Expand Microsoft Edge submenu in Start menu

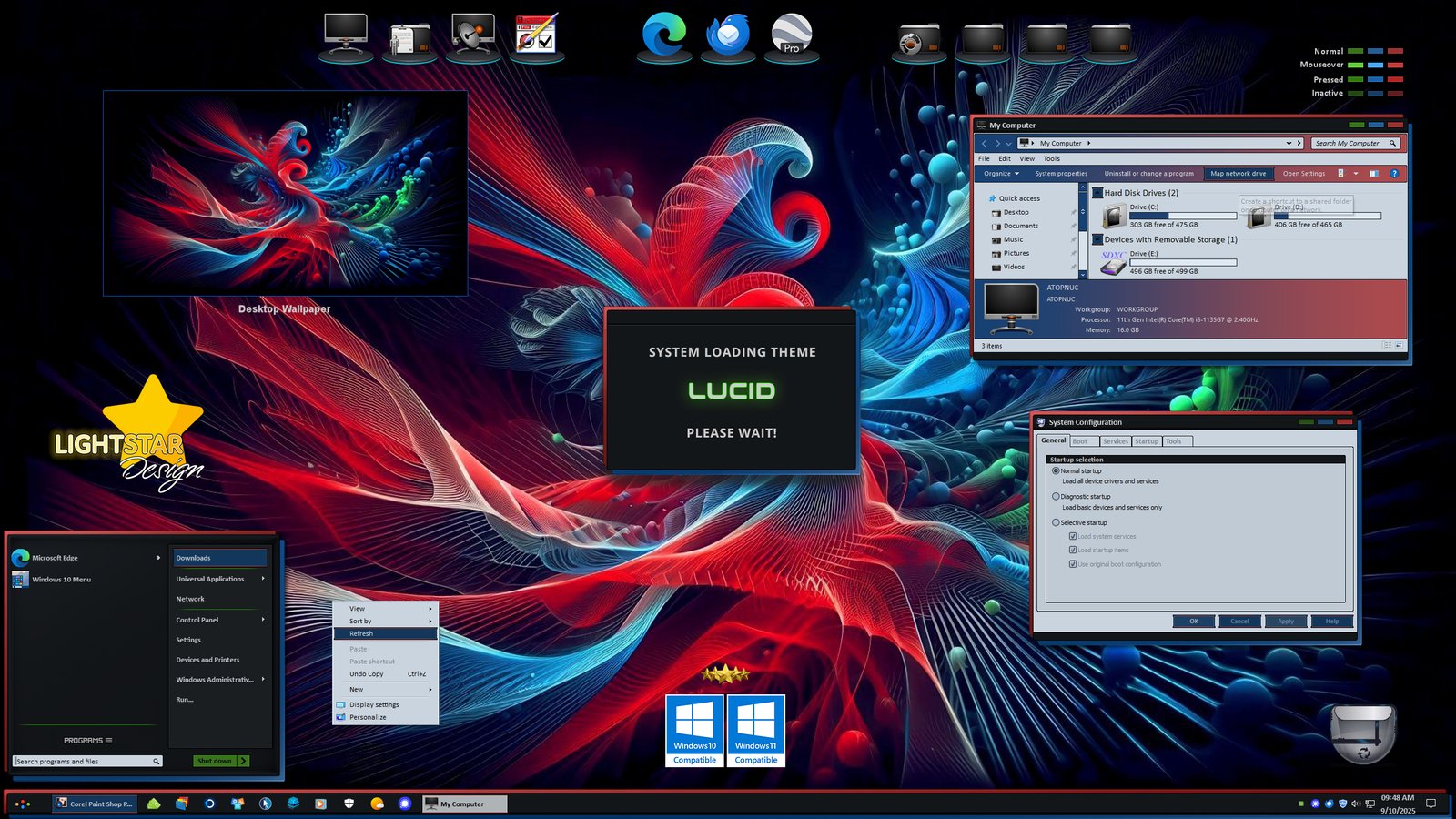[x=158, y=558]
